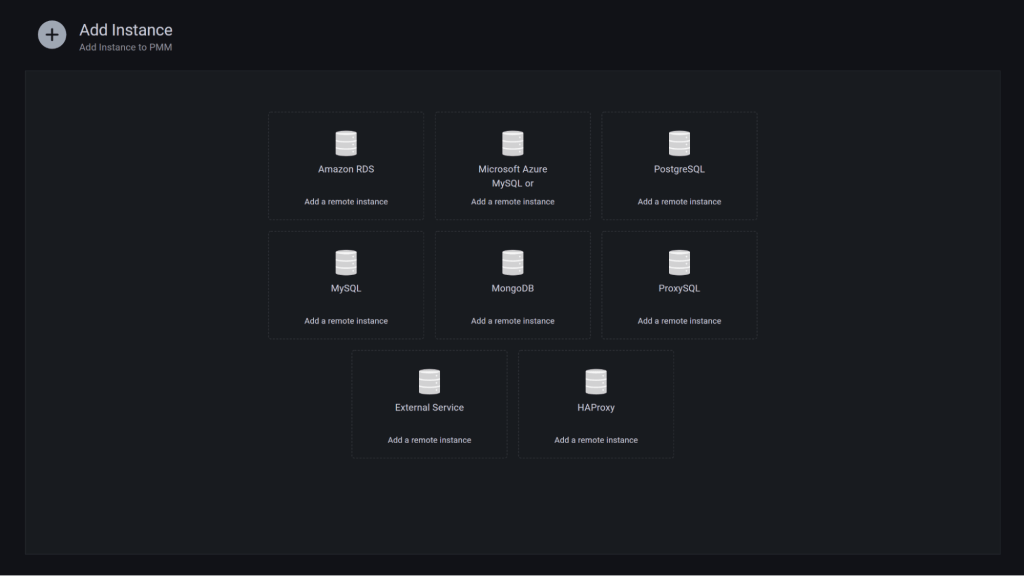Click the PostgreSQL database icon
The image size is (1024, 576).
click(x=679, y=143)
